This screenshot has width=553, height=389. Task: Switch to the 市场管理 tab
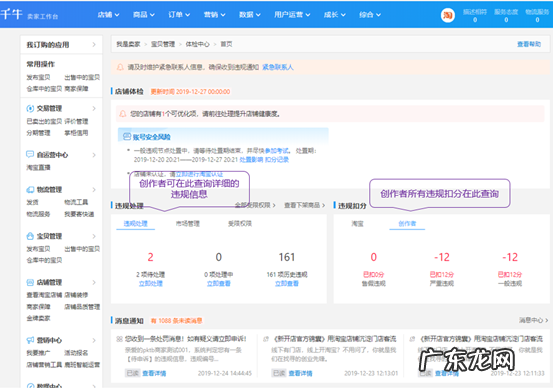(x=188, y=224)
